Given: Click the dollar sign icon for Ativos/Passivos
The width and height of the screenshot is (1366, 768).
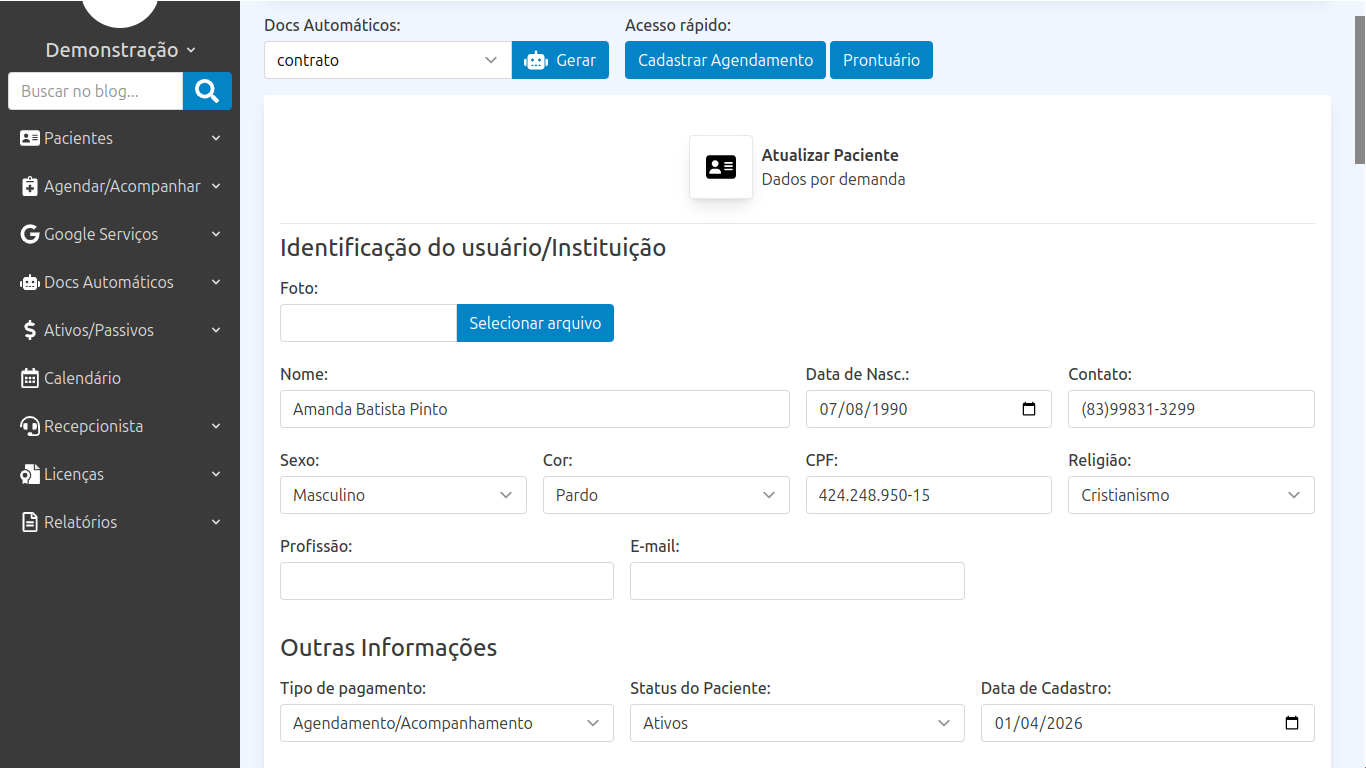Looking at the screenshot, I should [30, 330].
